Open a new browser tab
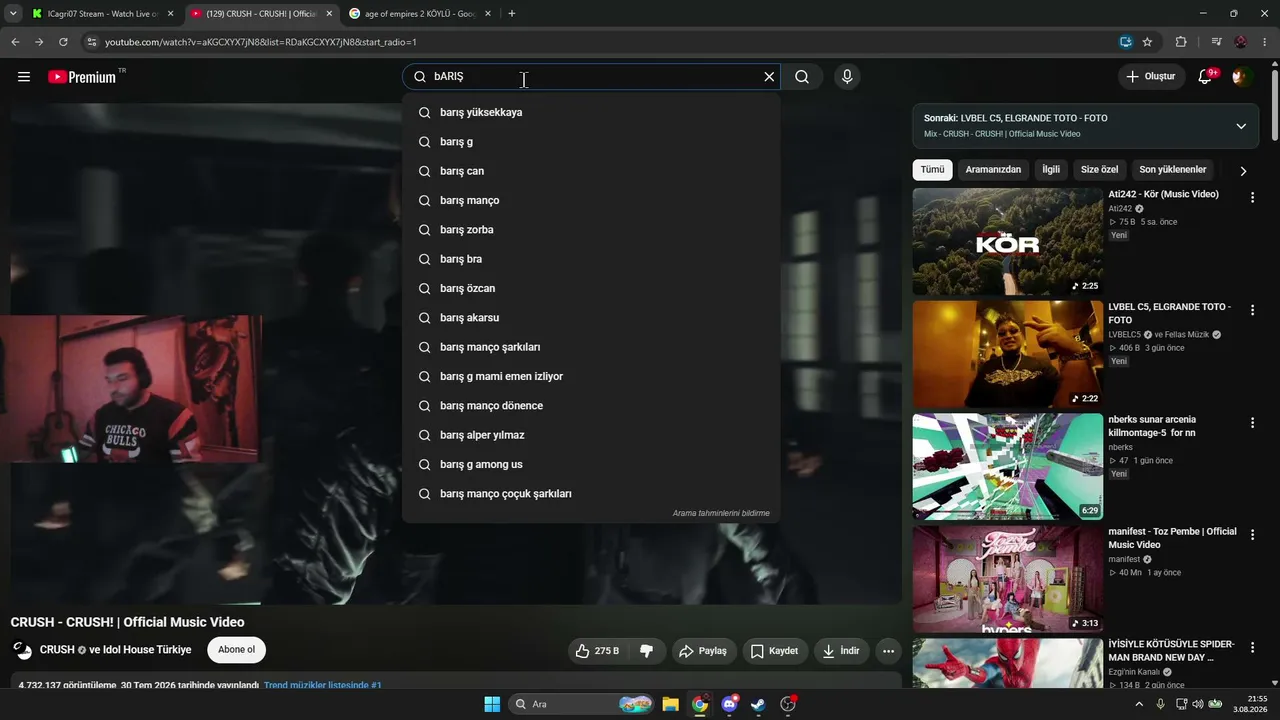Screen dimensions: 1280x720 tap(512, 14)
